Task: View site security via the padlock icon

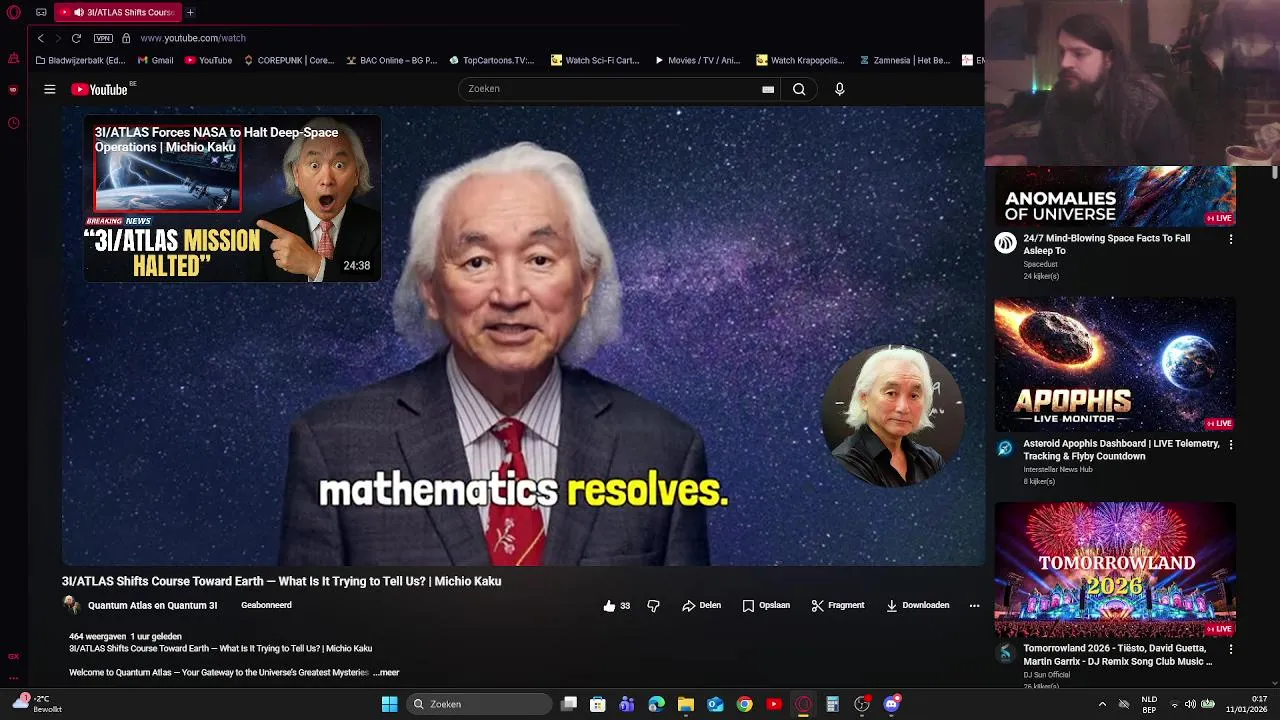Action: pos(126,38)
